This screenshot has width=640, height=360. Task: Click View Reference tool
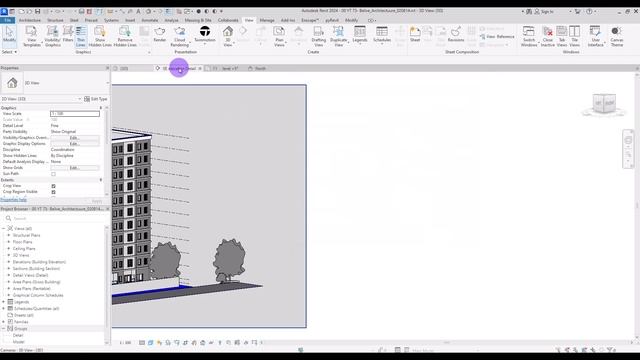tap(497, 36)
